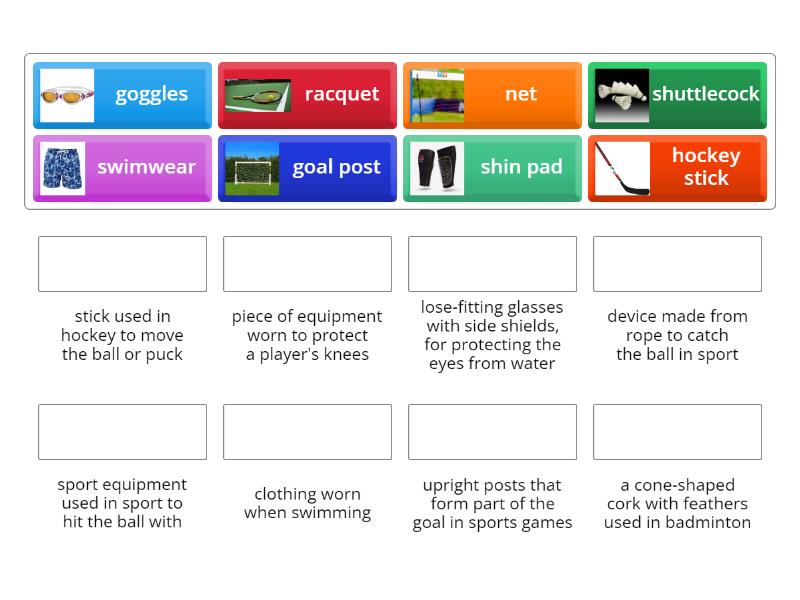Image resolution: width=800 pixels, height=600 pixels.
Task: Pick the orange 'net' tile
Action: click(x=520, y=94)
